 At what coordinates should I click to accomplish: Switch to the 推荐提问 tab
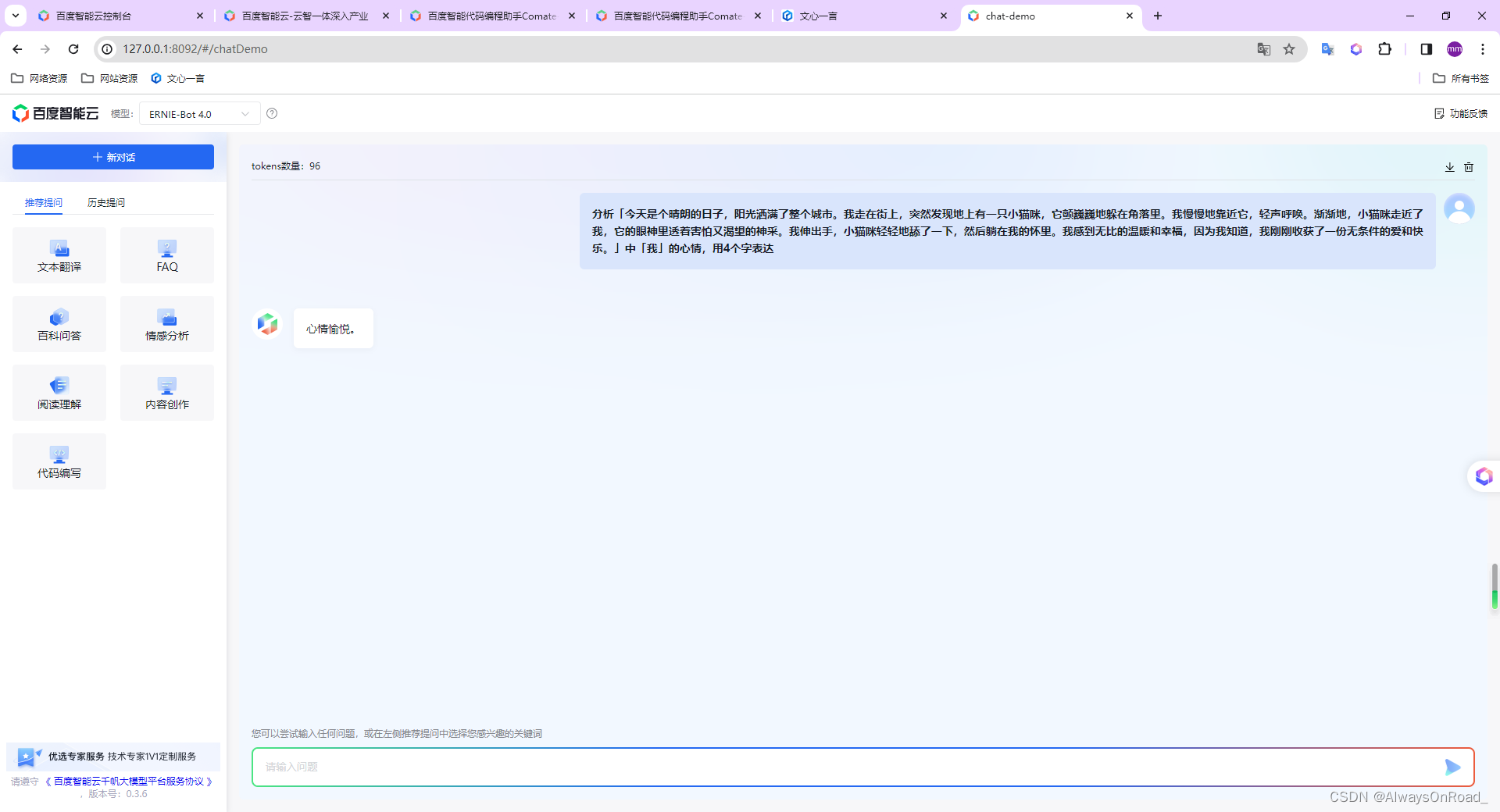[44, 203]
